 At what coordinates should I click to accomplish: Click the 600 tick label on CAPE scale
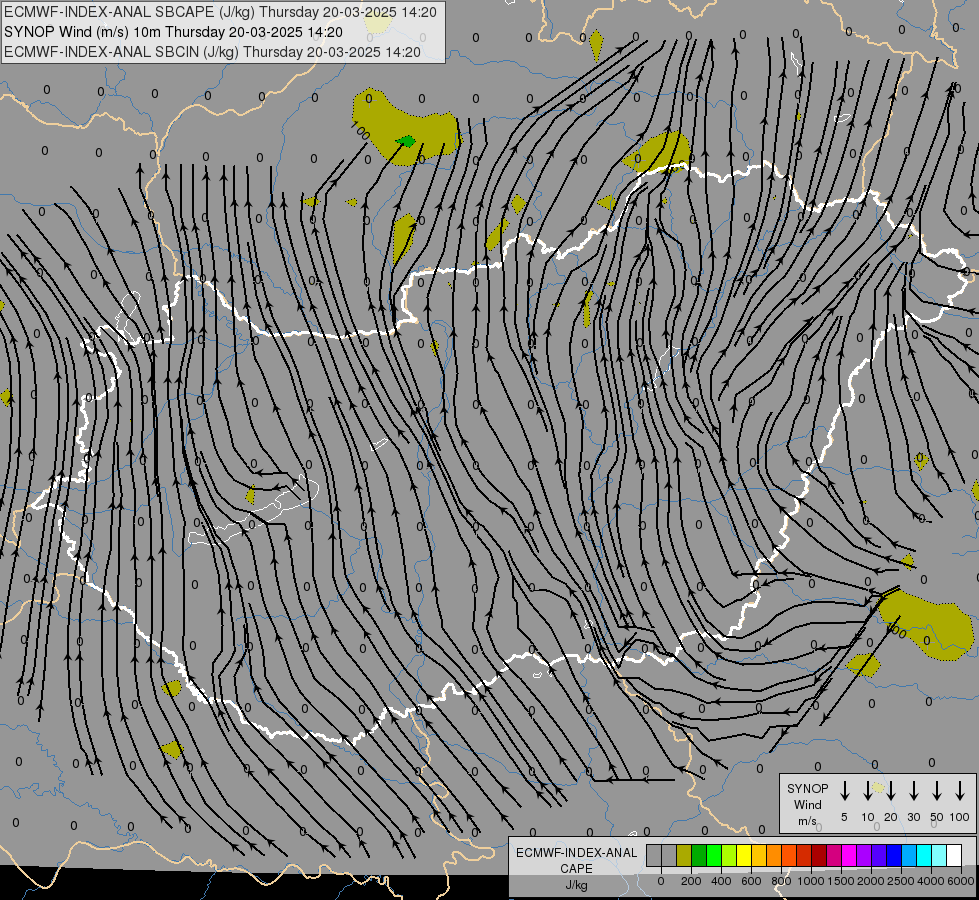click(751, 881)
